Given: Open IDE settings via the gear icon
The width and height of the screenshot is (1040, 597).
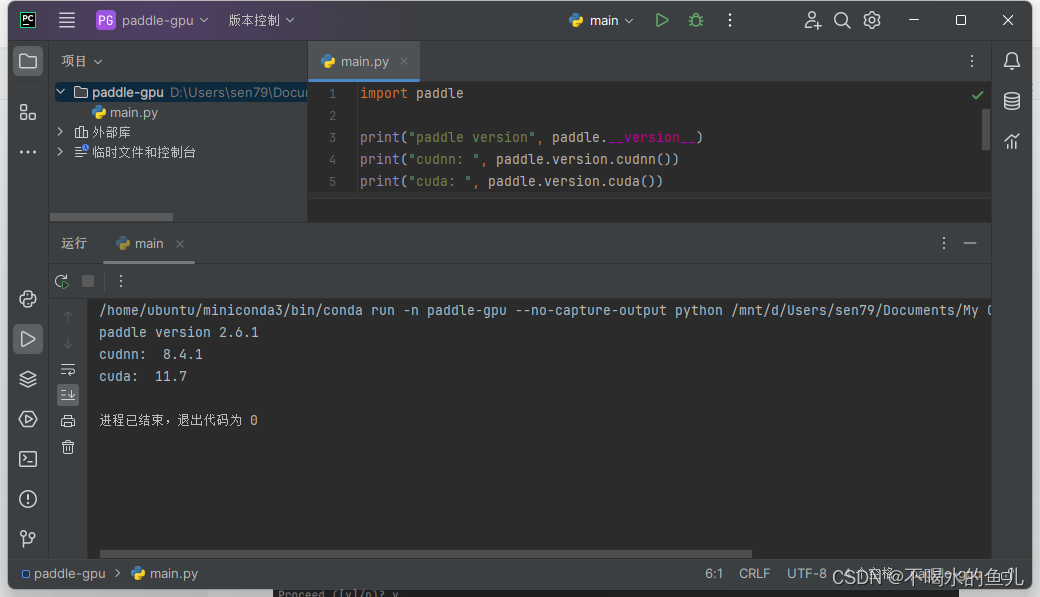Looking at the screenshot, I should (871, 19).
